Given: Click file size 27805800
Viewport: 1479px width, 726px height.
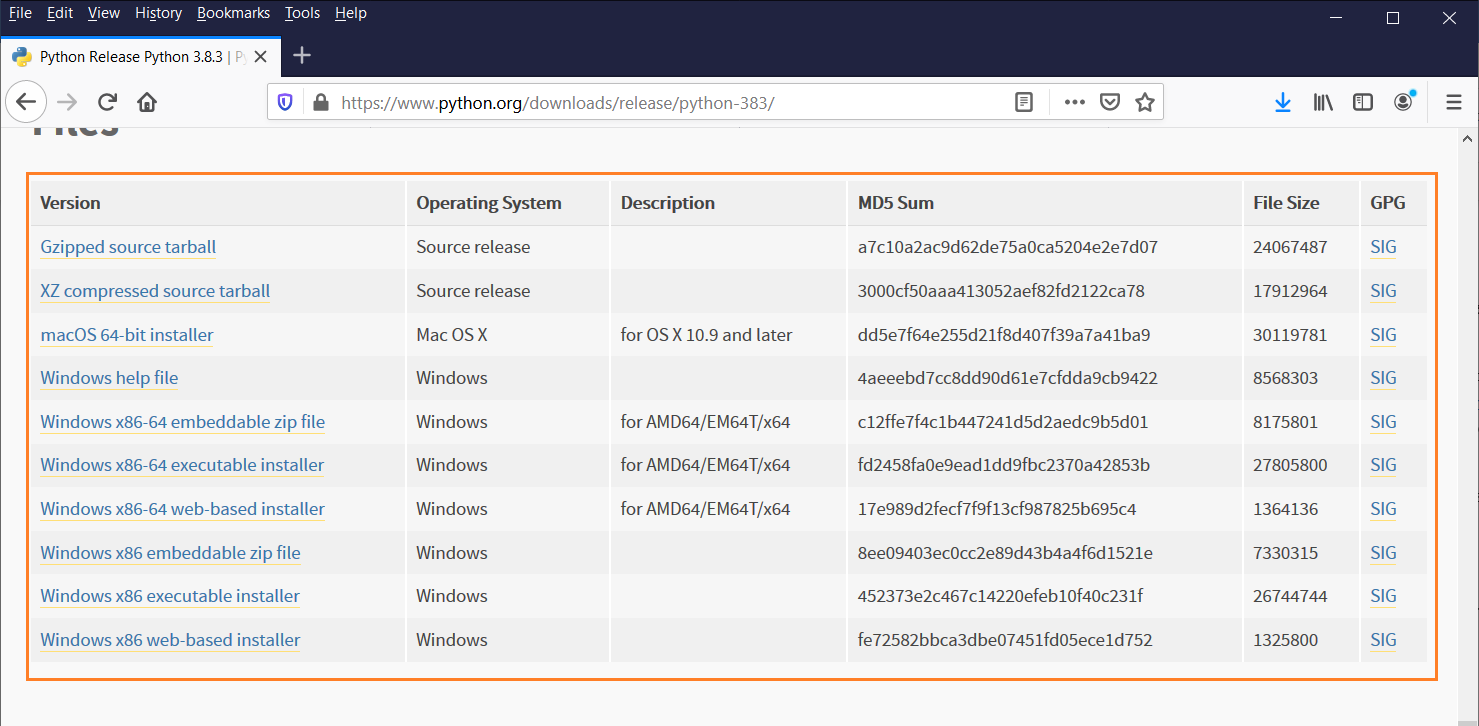Looking at the screenshot, I should tap(1290, 465).
